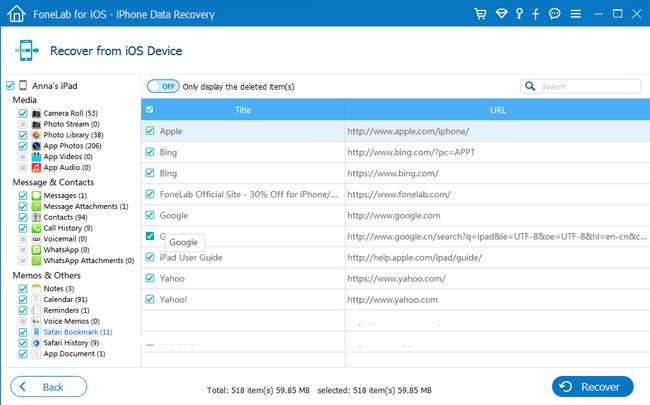650x405 pixels.
Task: Click the Search input field
Action: coord(580,86)
